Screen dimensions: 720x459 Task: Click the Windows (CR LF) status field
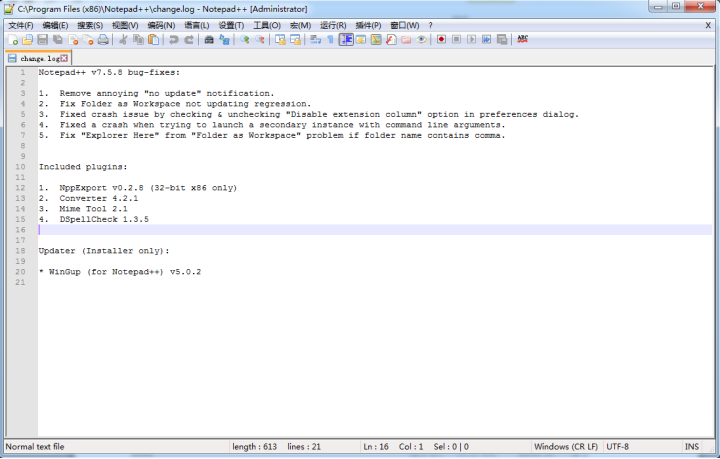566,447
